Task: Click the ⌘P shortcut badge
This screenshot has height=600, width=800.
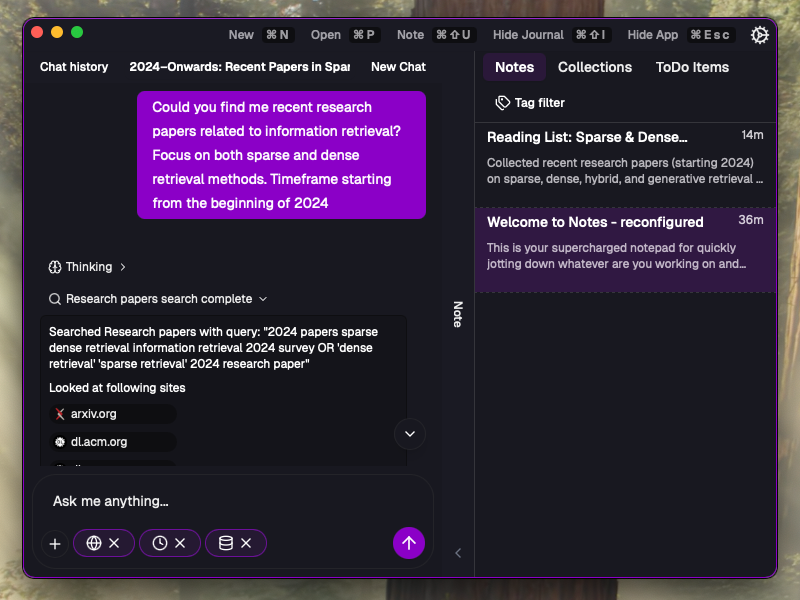Action: tap(364, 35)
